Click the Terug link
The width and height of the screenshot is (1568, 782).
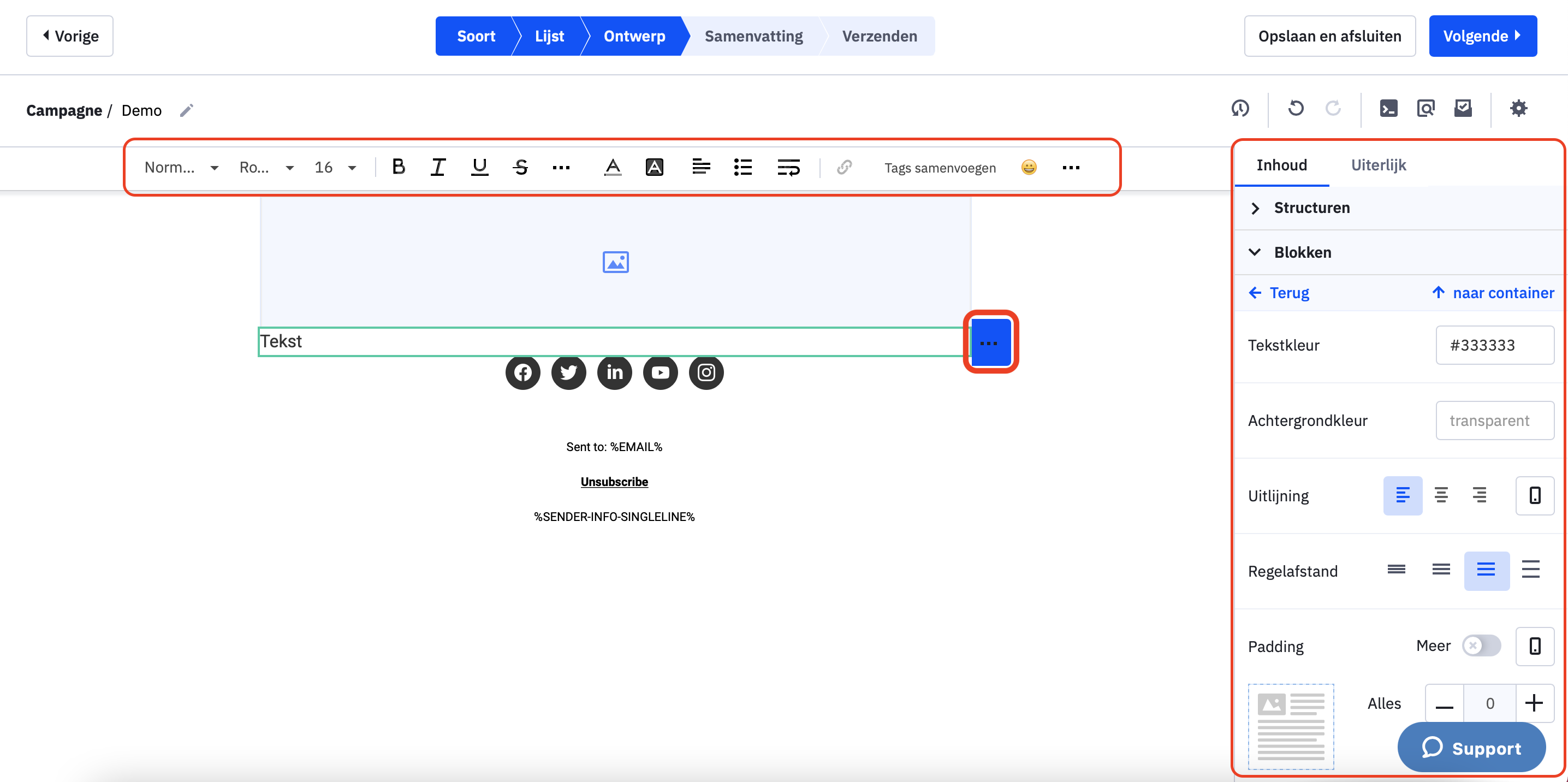[x=1278, y=293]
